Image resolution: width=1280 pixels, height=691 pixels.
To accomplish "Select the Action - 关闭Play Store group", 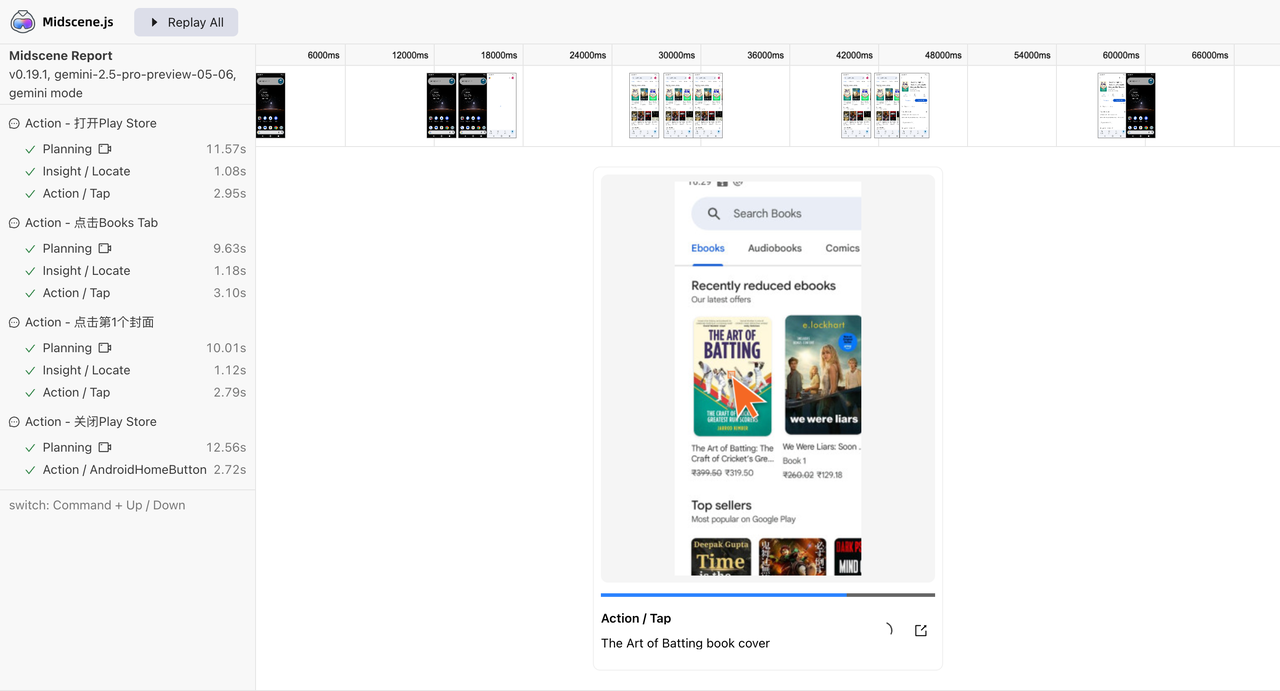I will pyautogui.click(x=127, y=422).
